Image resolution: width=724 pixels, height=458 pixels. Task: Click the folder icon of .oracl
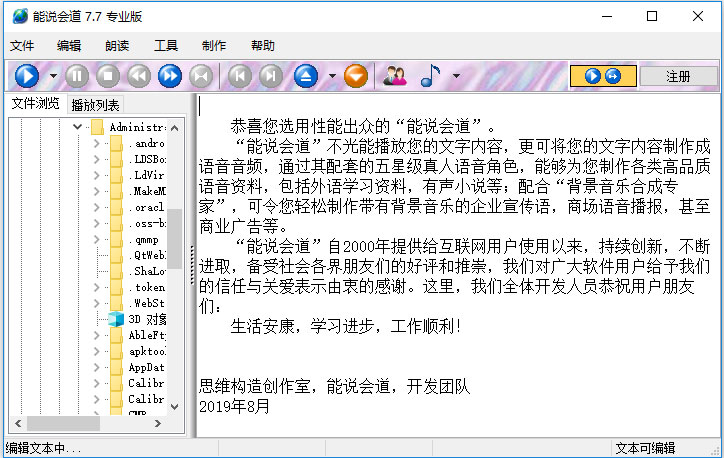pos(116,207)
